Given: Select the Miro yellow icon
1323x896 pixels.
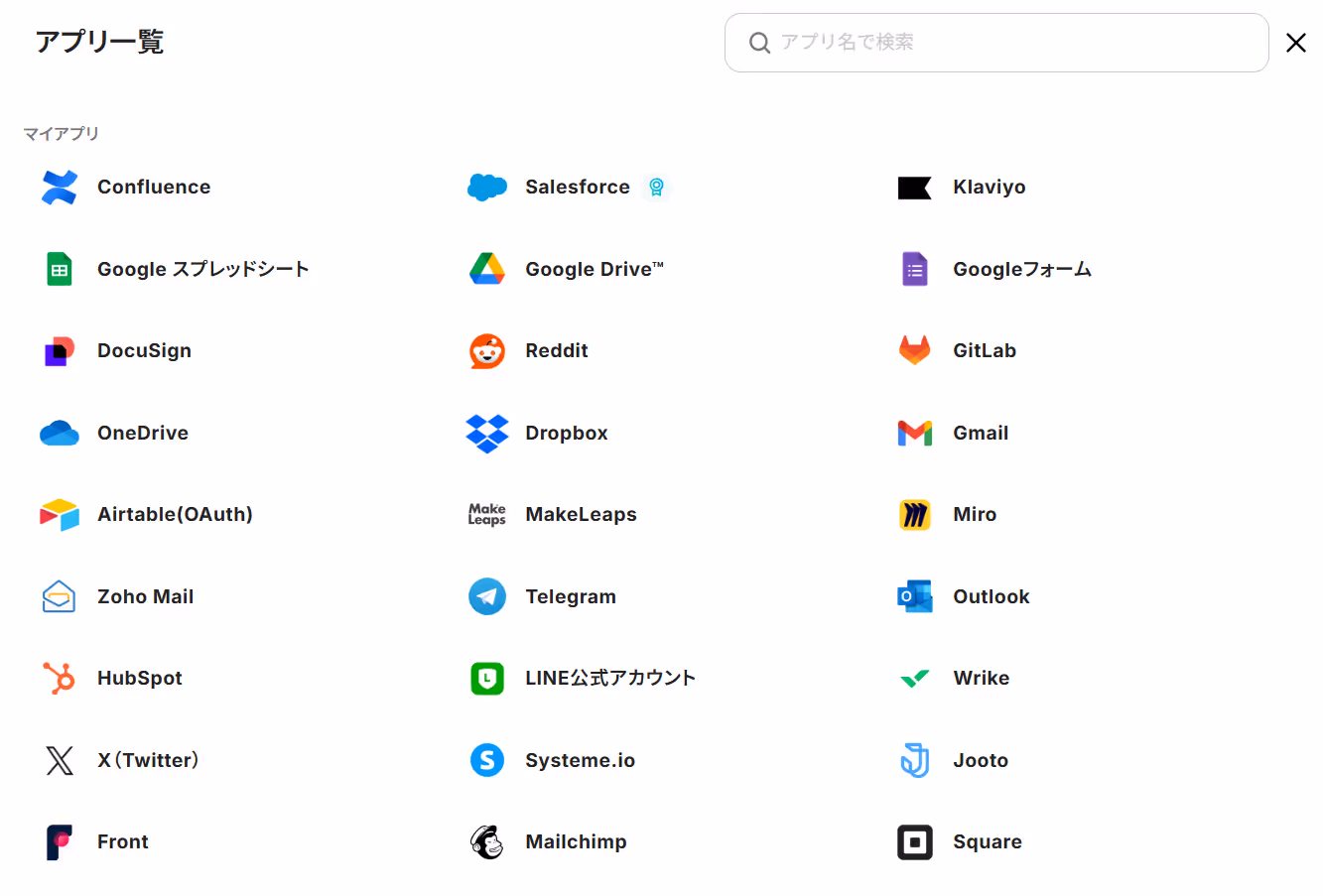Looking at the screenshot, I should [915, 515].
